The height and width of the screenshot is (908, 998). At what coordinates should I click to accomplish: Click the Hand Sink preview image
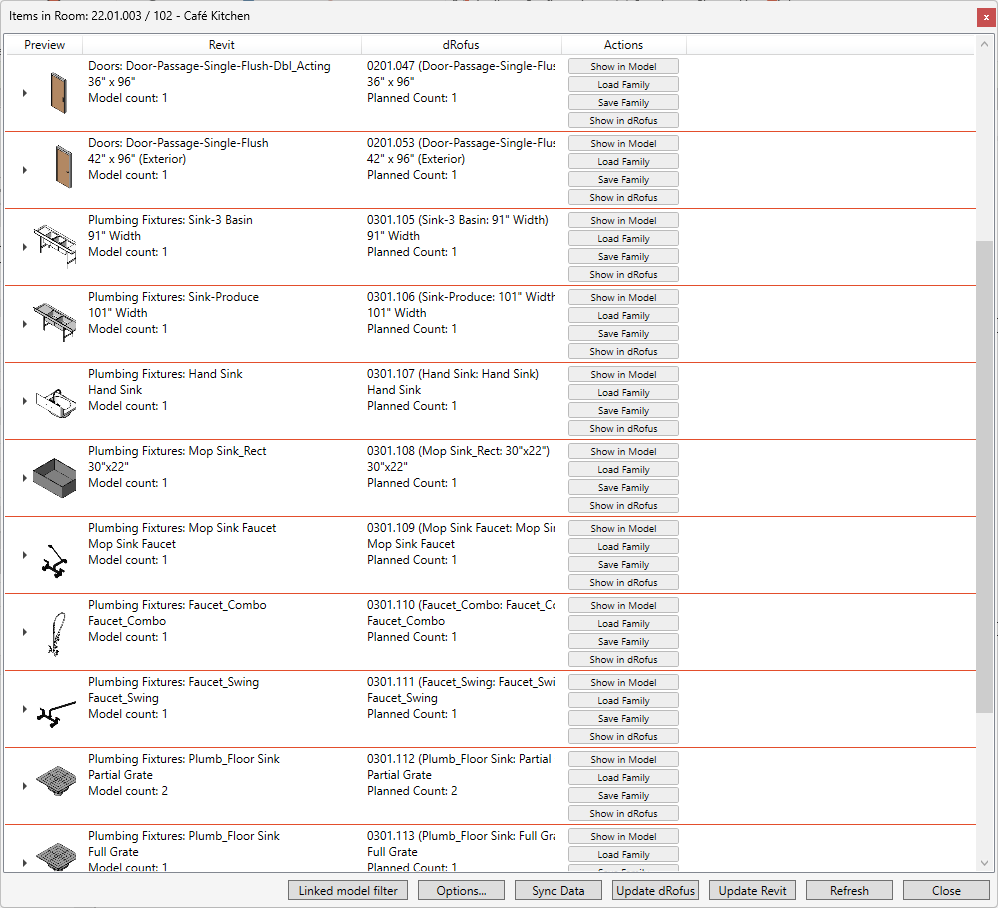[x=57, y=400]
